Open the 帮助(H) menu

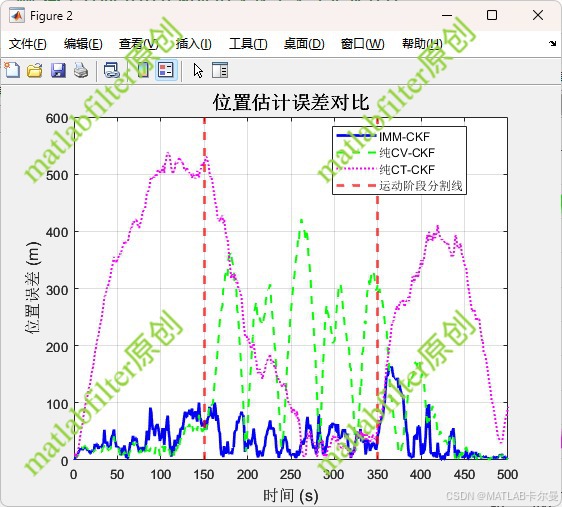[422, 44]
